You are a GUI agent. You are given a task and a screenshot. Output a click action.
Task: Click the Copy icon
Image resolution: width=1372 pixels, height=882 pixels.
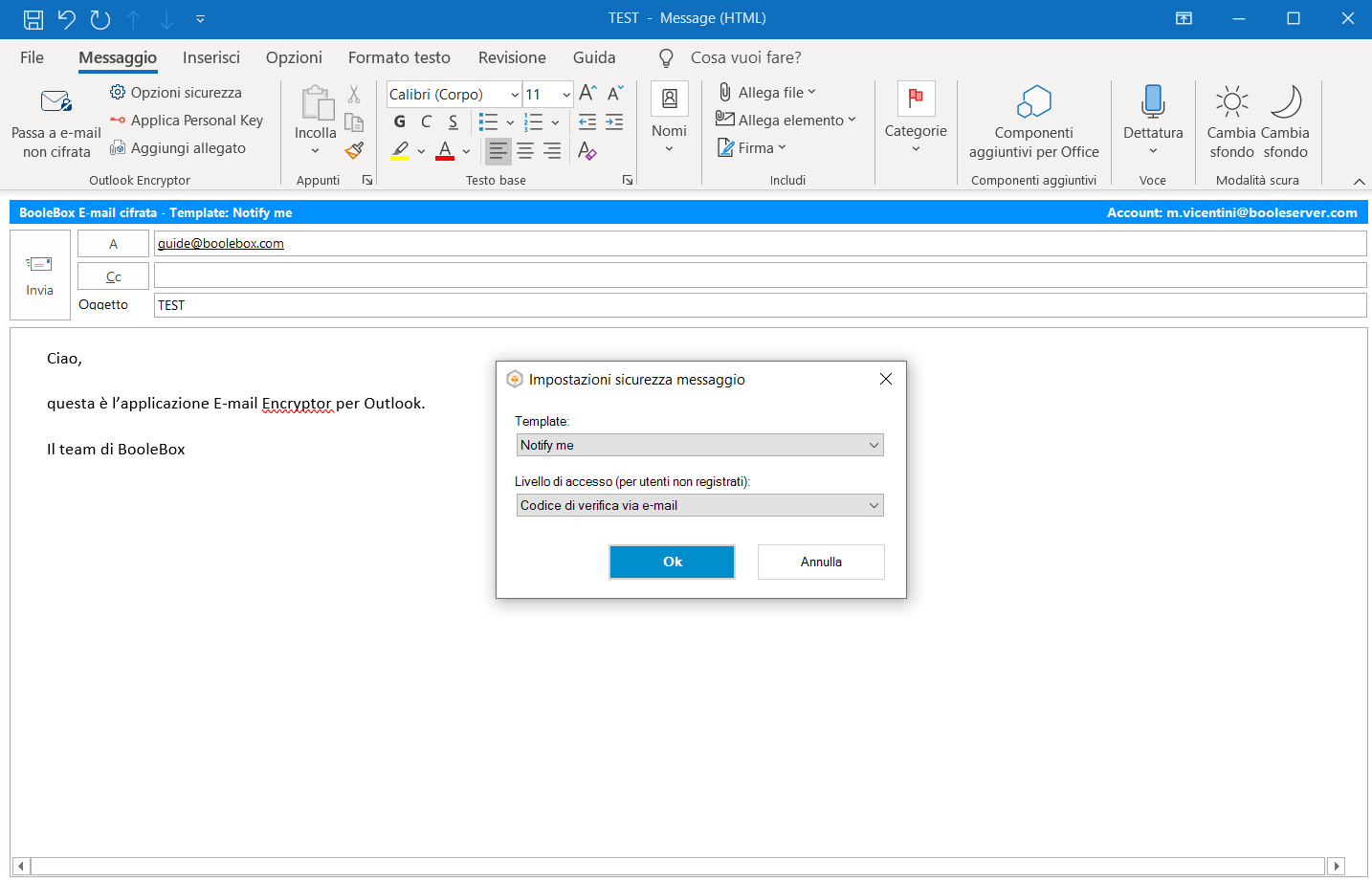(354, 122)
